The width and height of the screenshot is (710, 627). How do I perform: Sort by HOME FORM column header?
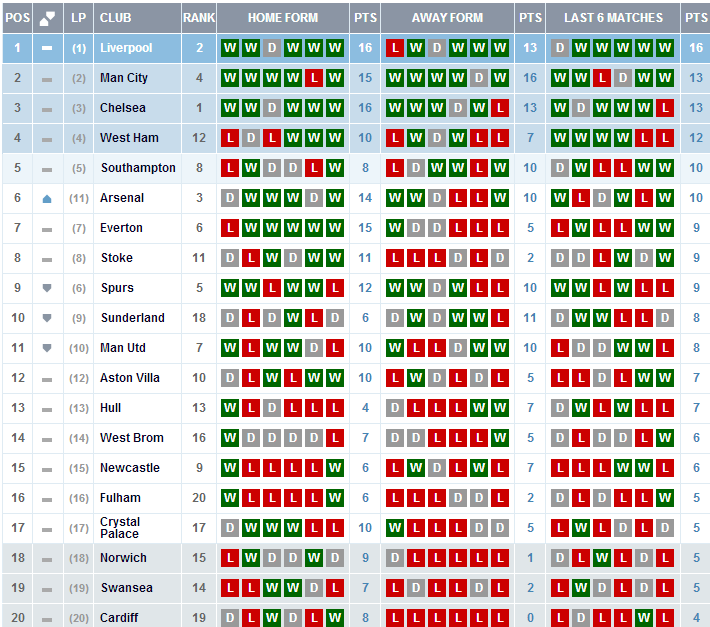[x=283, y=18]
